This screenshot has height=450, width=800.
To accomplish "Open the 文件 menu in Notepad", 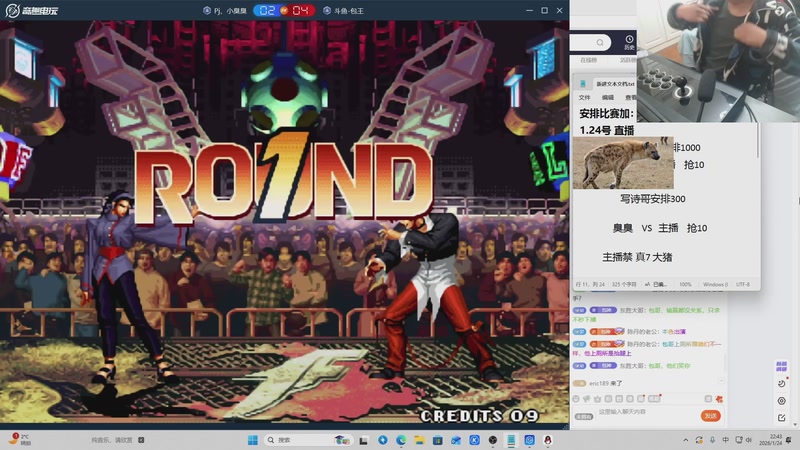I will coord(584,97).
